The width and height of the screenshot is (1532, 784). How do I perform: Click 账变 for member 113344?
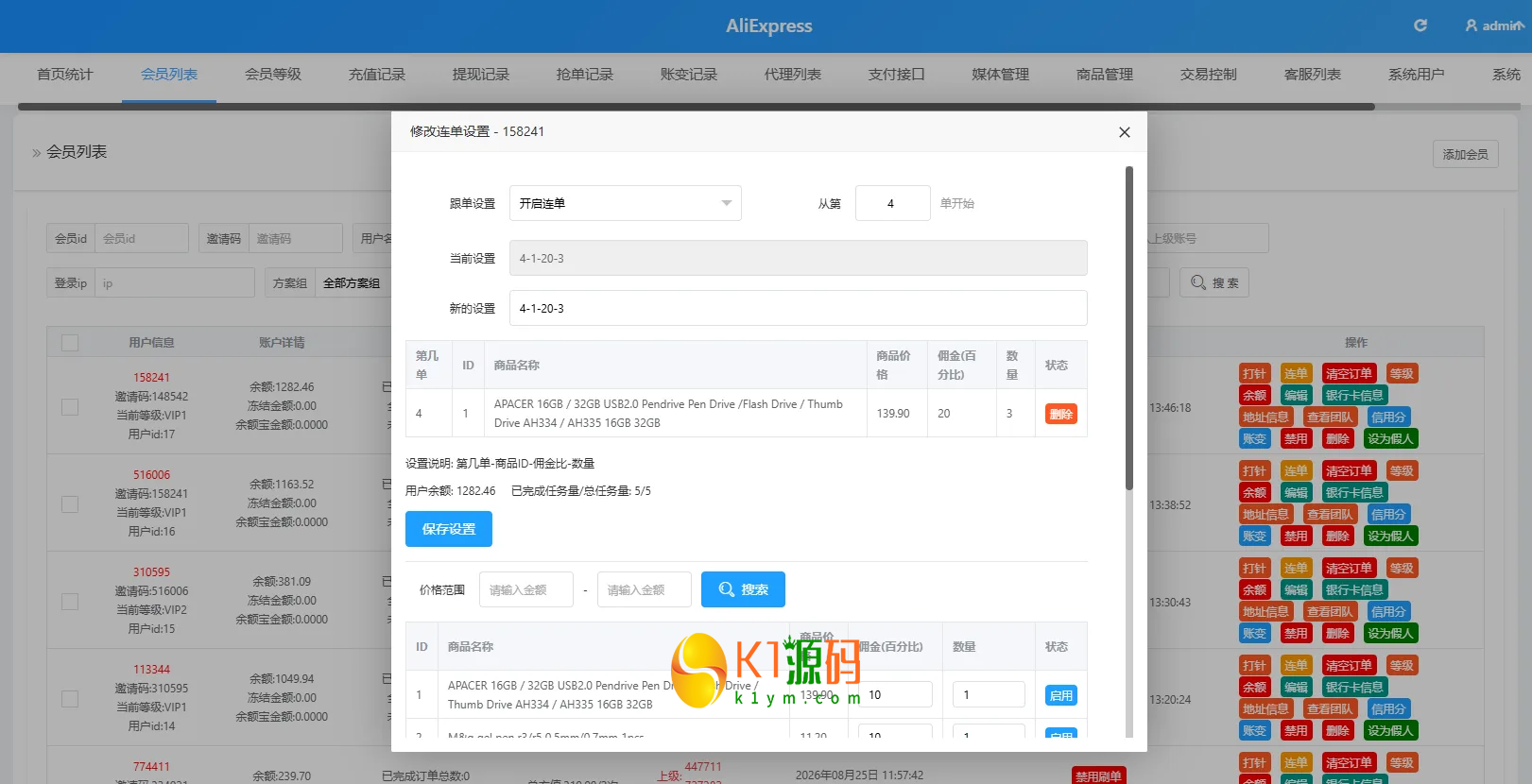tap(1254, 731)
